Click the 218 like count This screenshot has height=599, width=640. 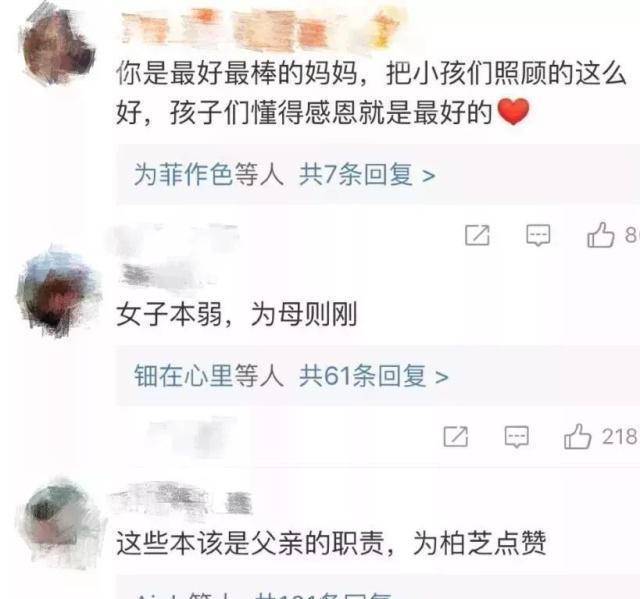pos(620,437)
